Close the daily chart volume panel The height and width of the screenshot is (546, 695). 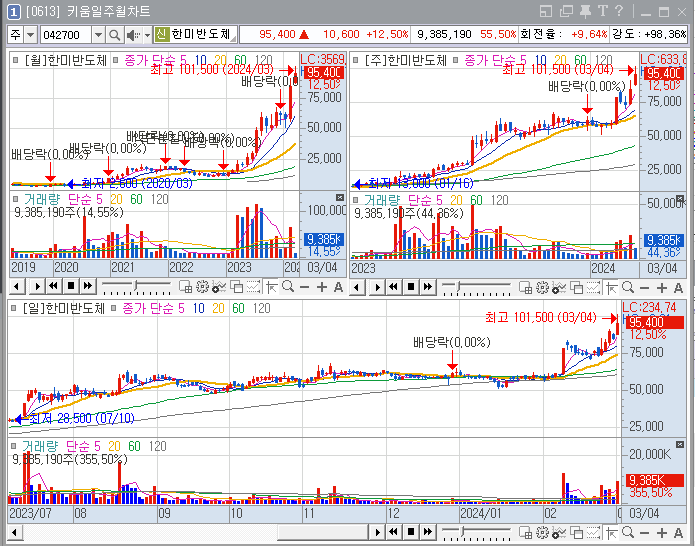(680, 444)
